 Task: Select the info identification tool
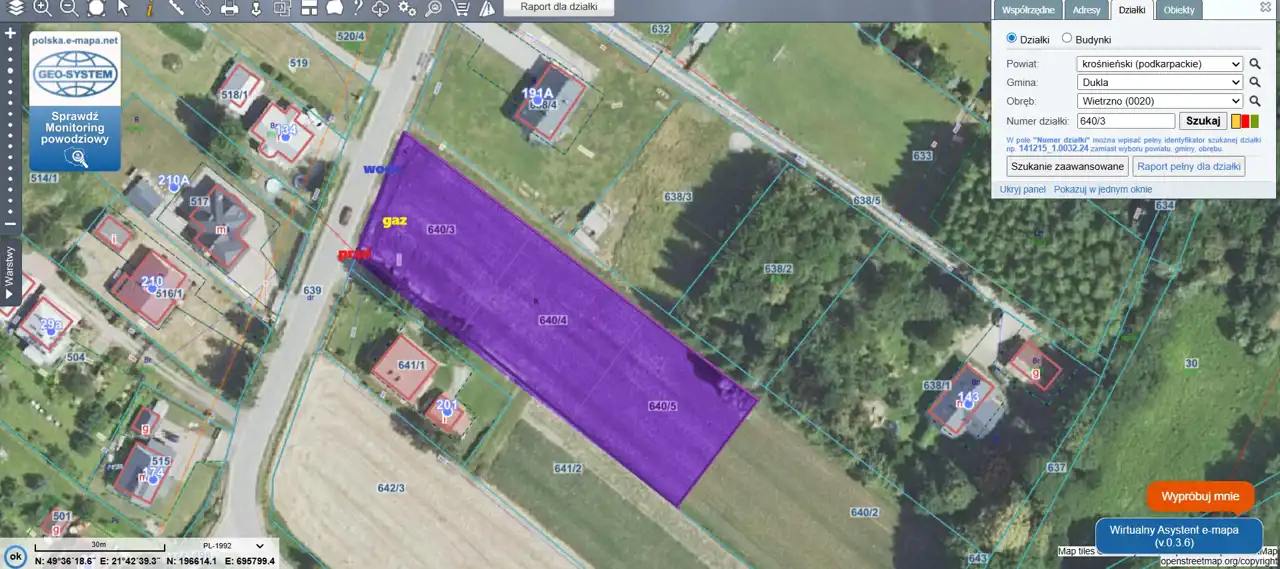[149, 9]
